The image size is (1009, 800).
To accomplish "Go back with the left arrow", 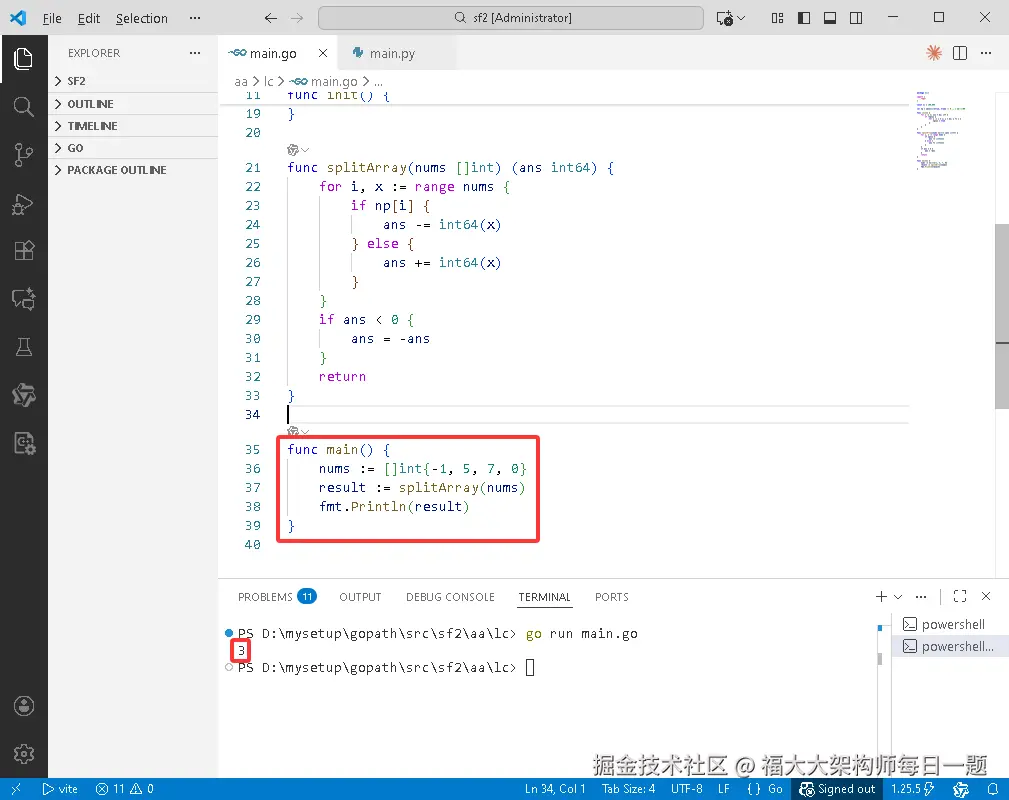I will click(x=270, y=18).
